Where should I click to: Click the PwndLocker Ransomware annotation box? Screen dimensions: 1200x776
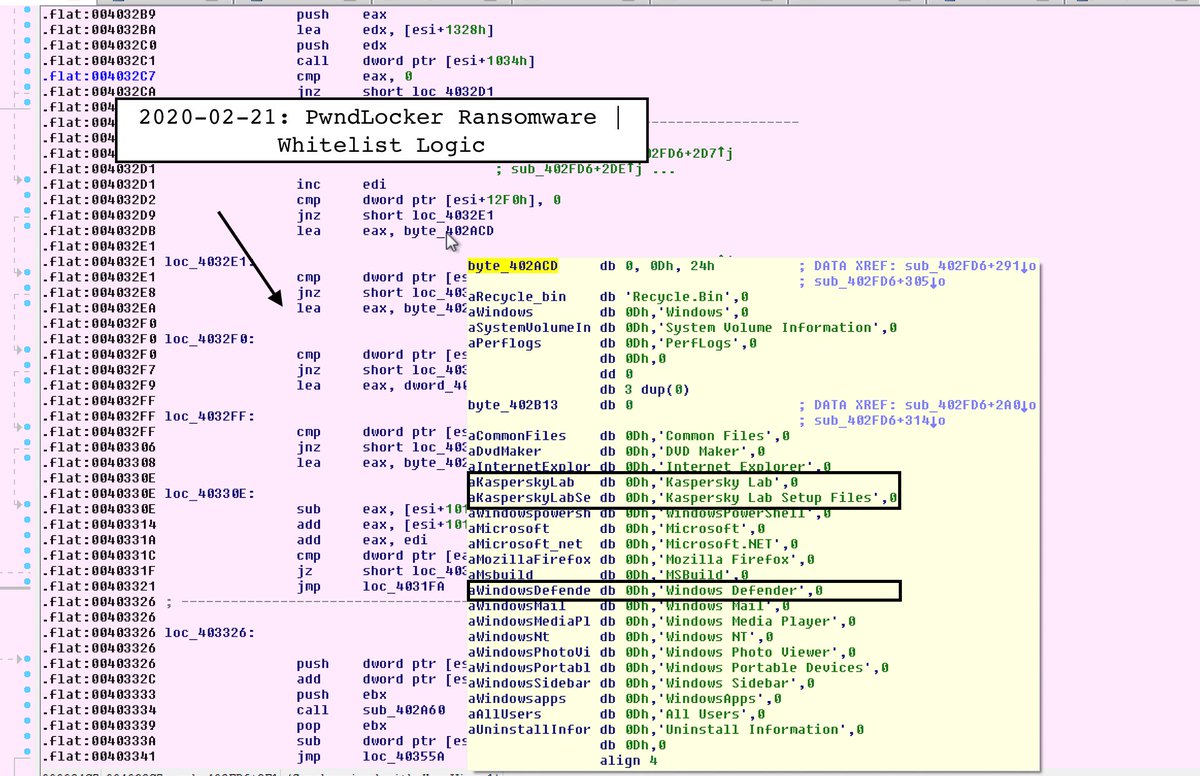pos(381,130)
